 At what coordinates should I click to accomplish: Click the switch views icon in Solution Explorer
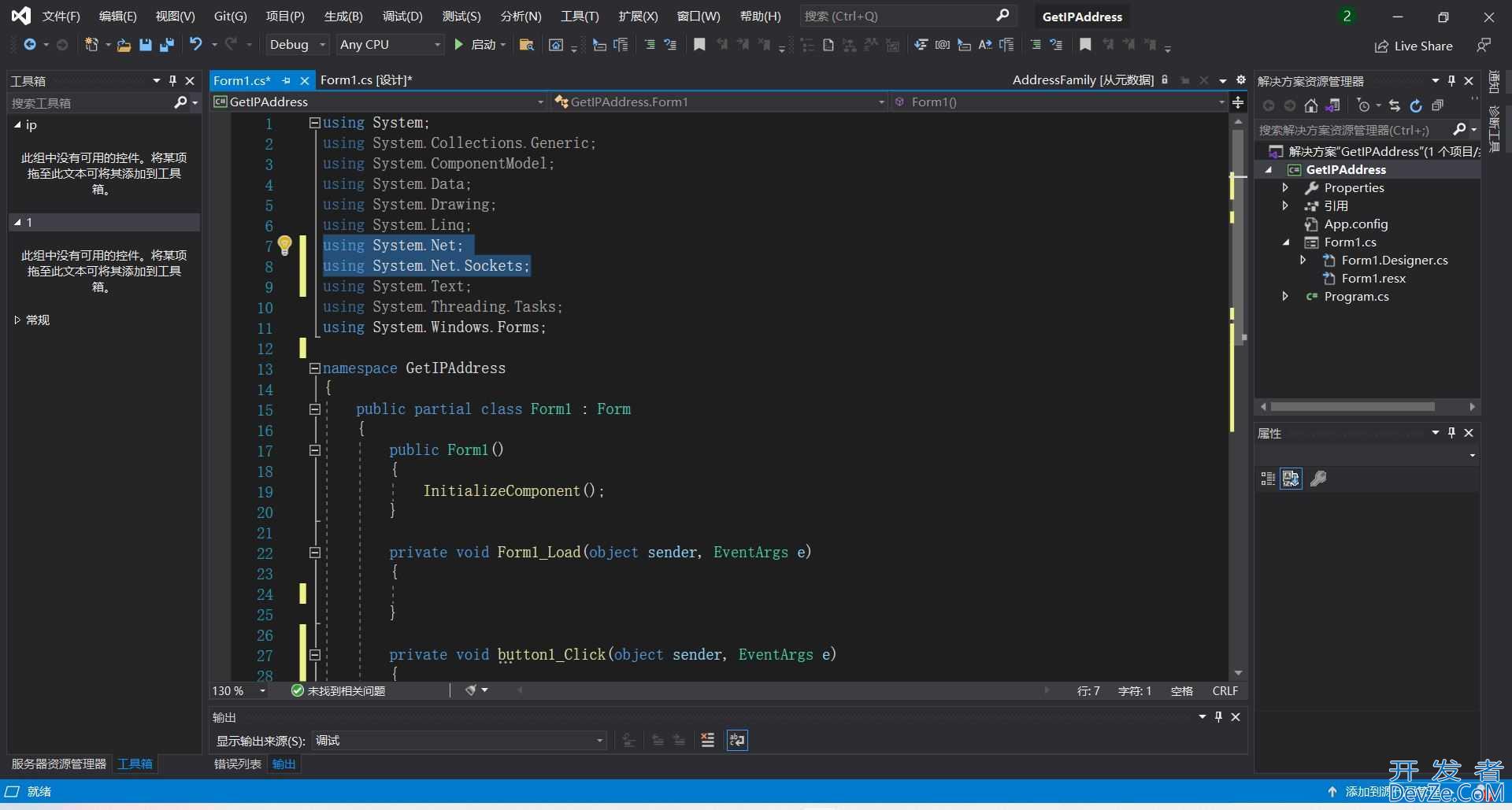pyautogui.click(x=1332, y=105)
